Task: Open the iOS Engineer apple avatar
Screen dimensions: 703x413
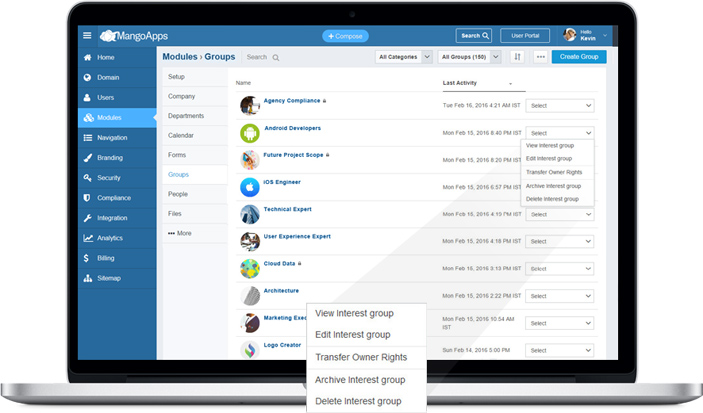Action: tap(250, 187)
